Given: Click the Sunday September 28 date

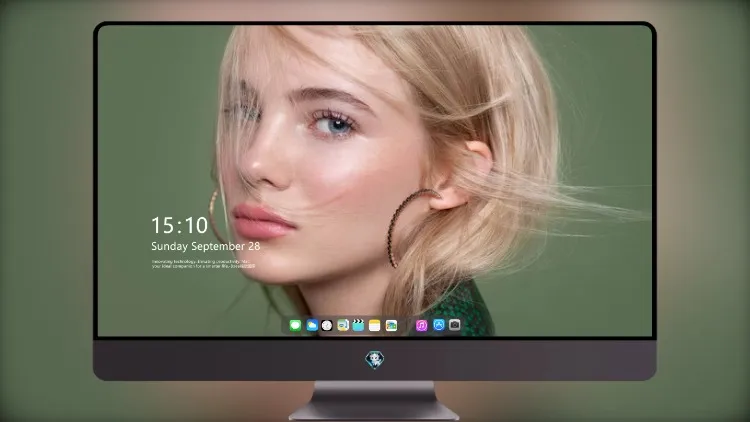Looking at the screenshot, I should click(x=206, y=246).
